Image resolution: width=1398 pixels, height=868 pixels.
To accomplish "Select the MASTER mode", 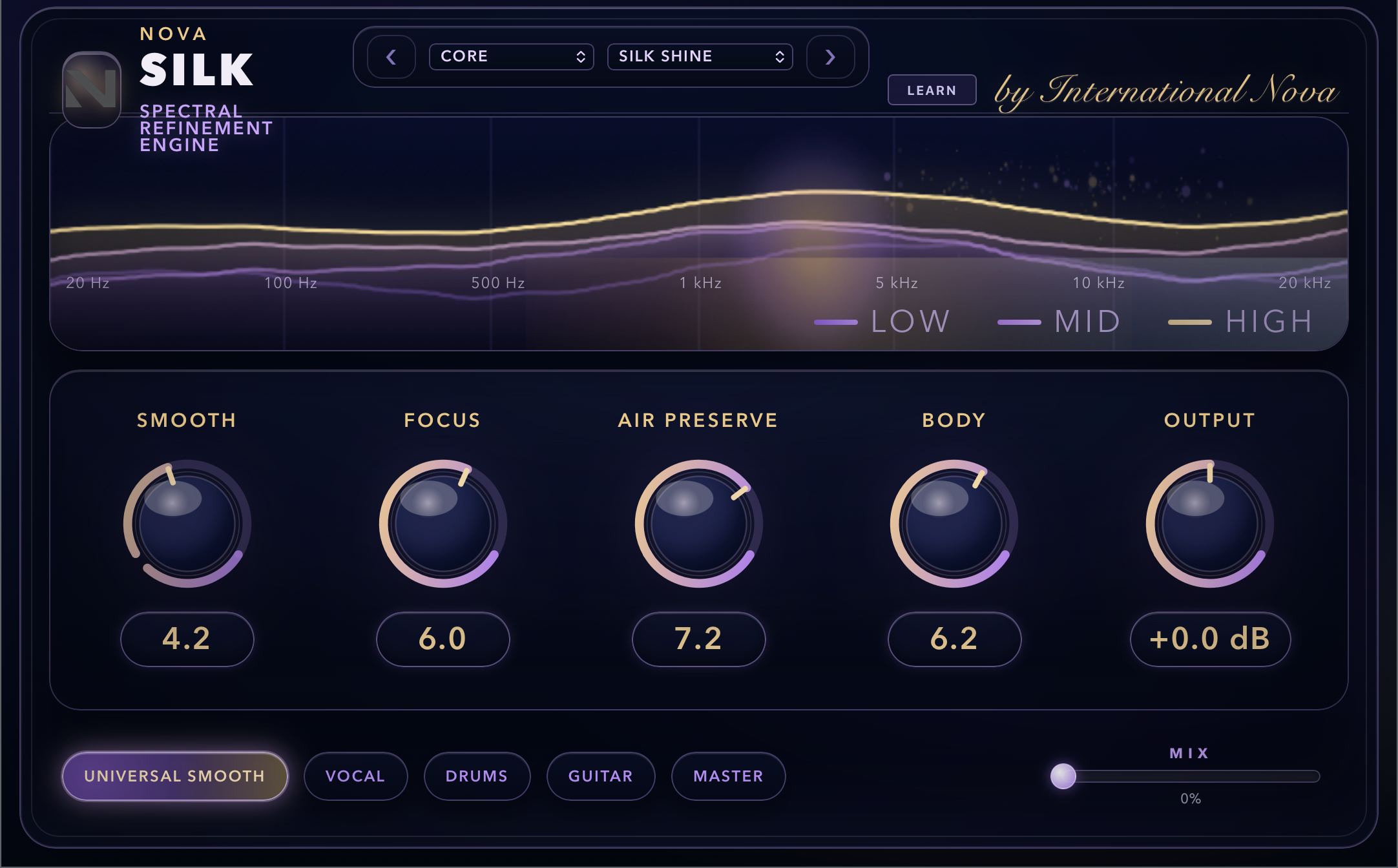I will (729, 776).
